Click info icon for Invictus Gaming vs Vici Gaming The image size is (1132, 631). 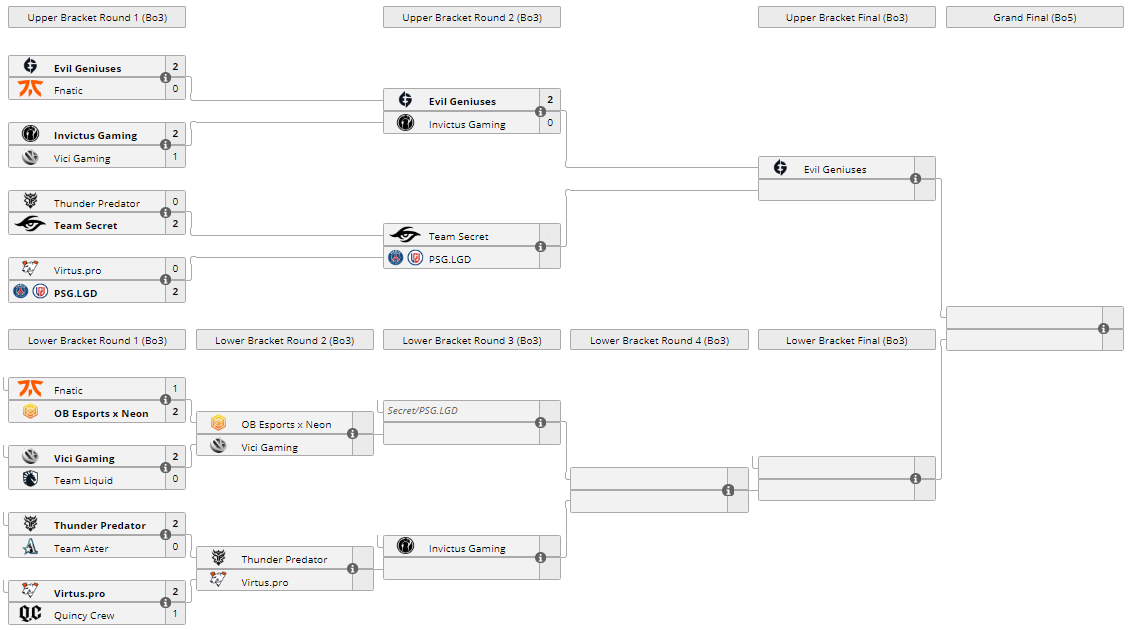166,145
